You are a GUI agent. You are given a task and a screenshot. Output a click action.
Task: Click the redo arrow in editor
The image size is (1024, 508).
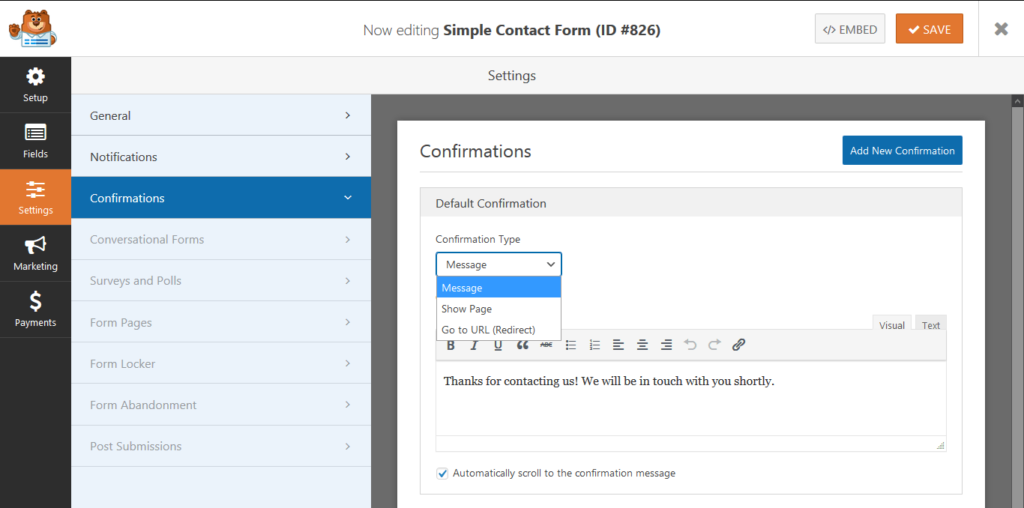pos(714,345)
